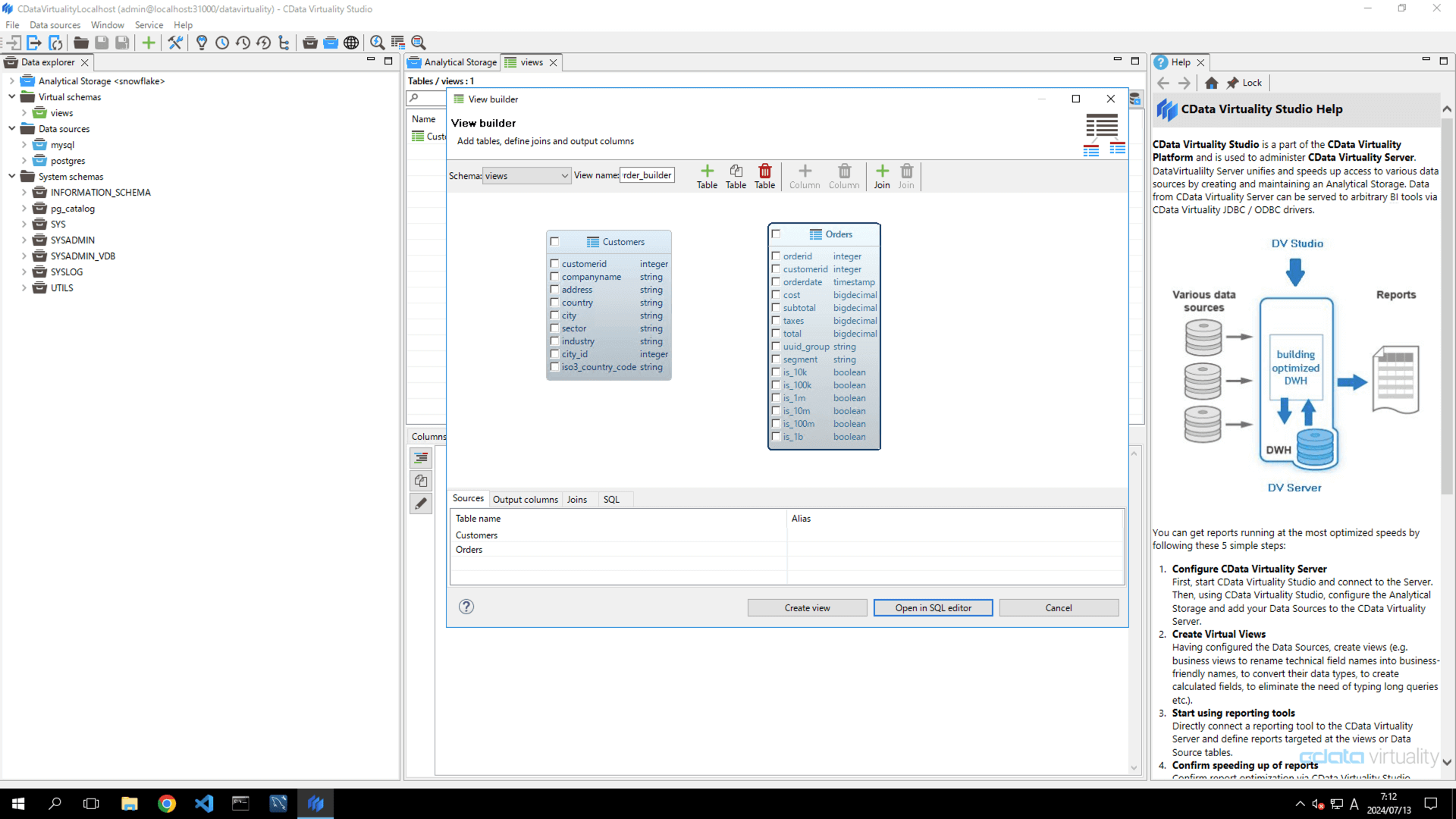The width and height of the screenshot is (1456, 819).
Task: Select the clock scheduler icon in toolbar
Action: tap(222, 42)
